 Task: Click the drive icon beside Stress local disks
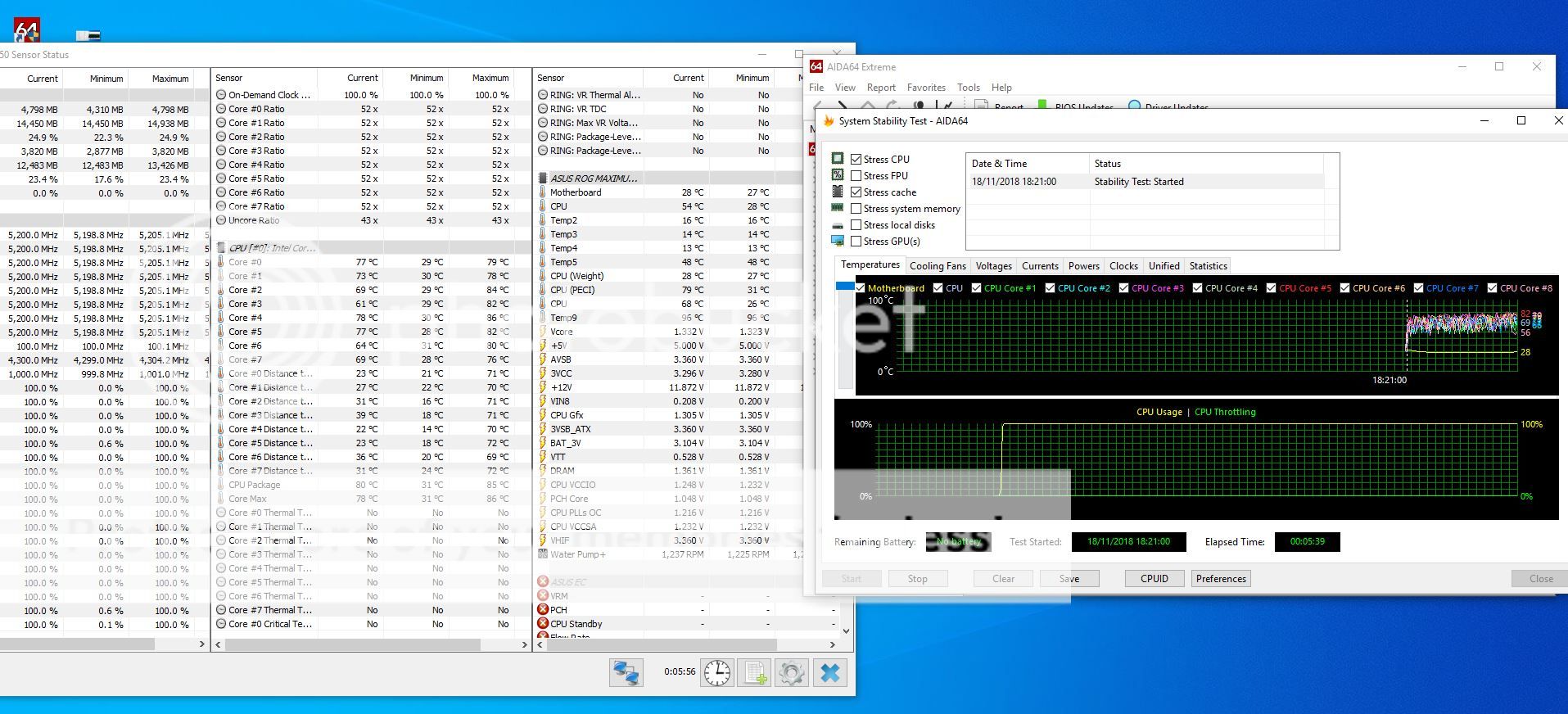[x=838, y=225]
